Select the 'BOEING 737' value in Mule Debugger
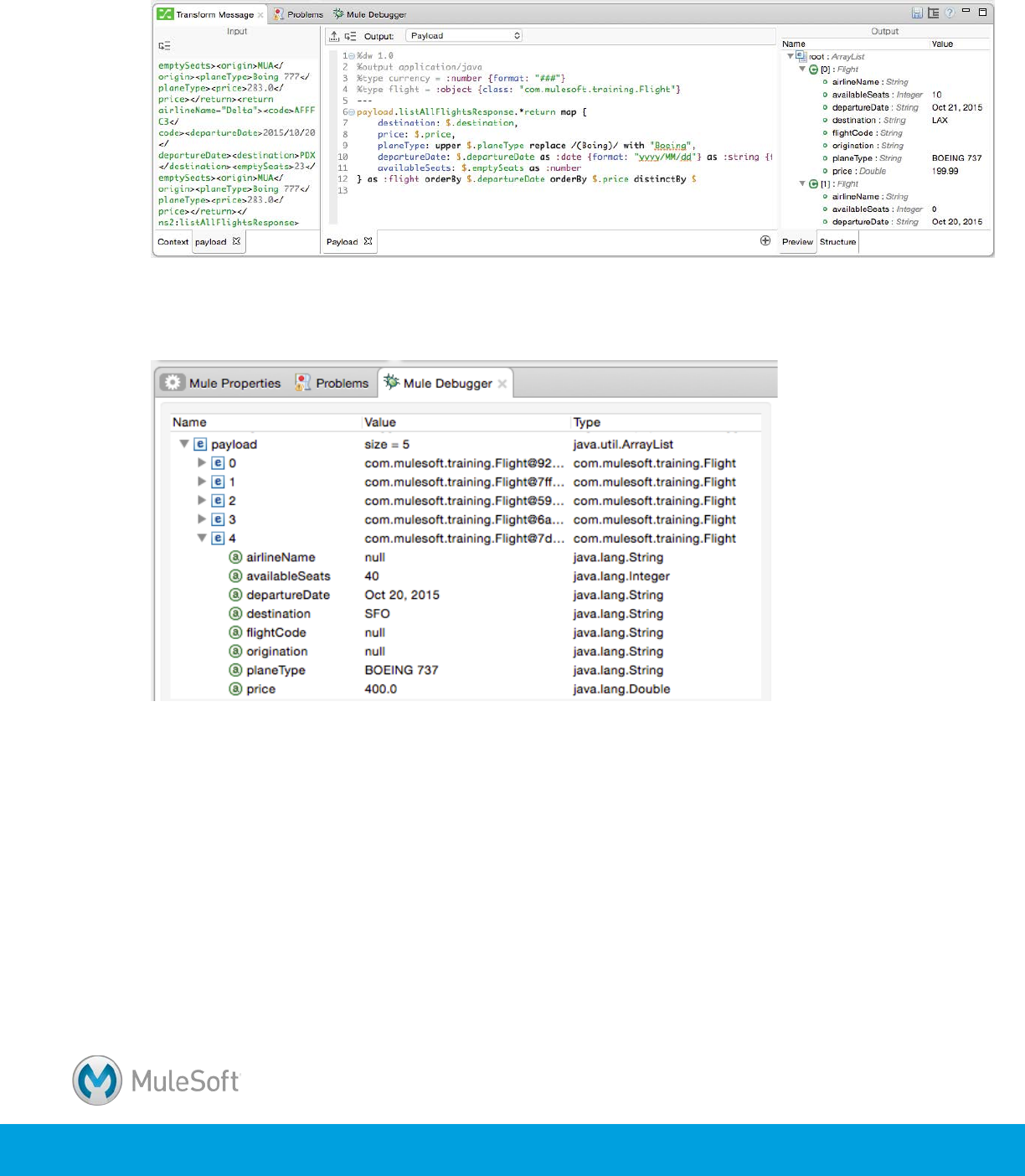The height and width of the screenshot is (1176, 1025). pos(401,670)
